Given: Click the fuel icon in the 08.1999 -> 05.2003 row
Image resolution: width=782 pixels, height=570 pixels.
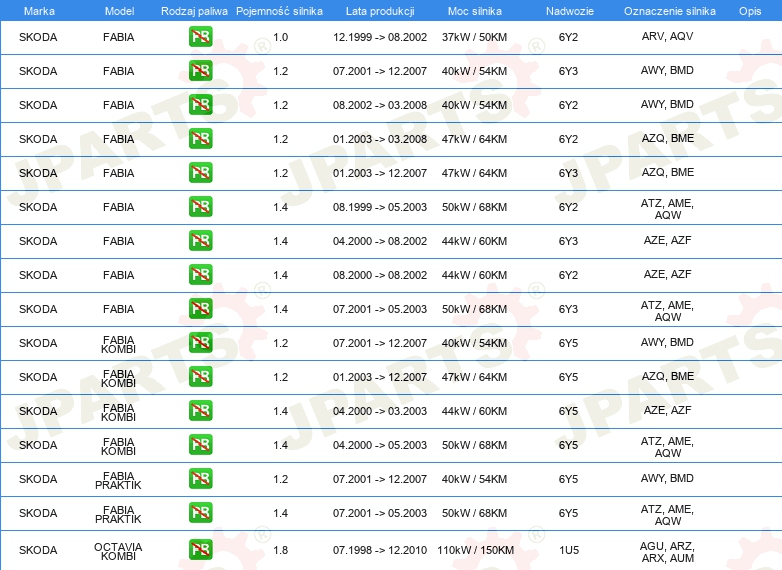Looking at the screenshot, I should click(200, 206).
